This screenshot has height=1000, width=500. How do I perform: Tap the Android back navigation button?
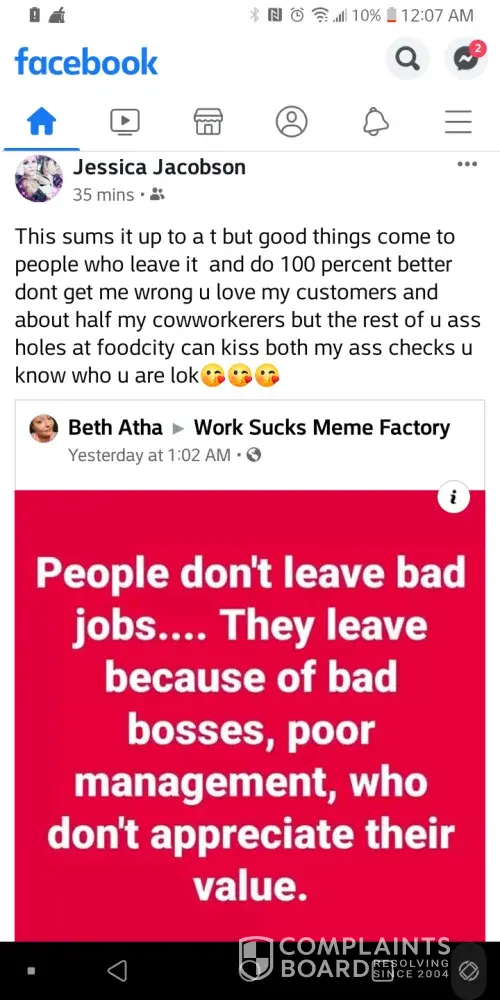coord(117,971)
